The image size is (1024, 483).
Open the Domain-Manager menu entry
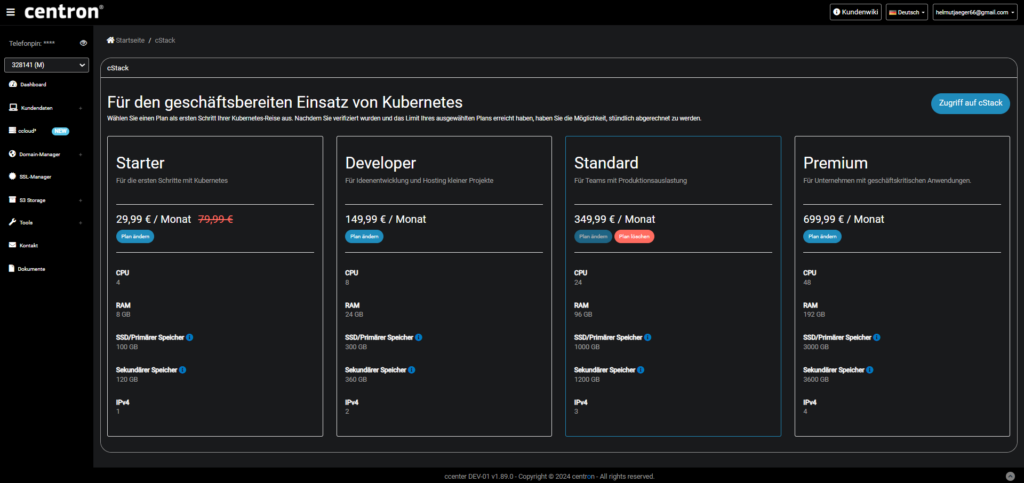point(40,154)
